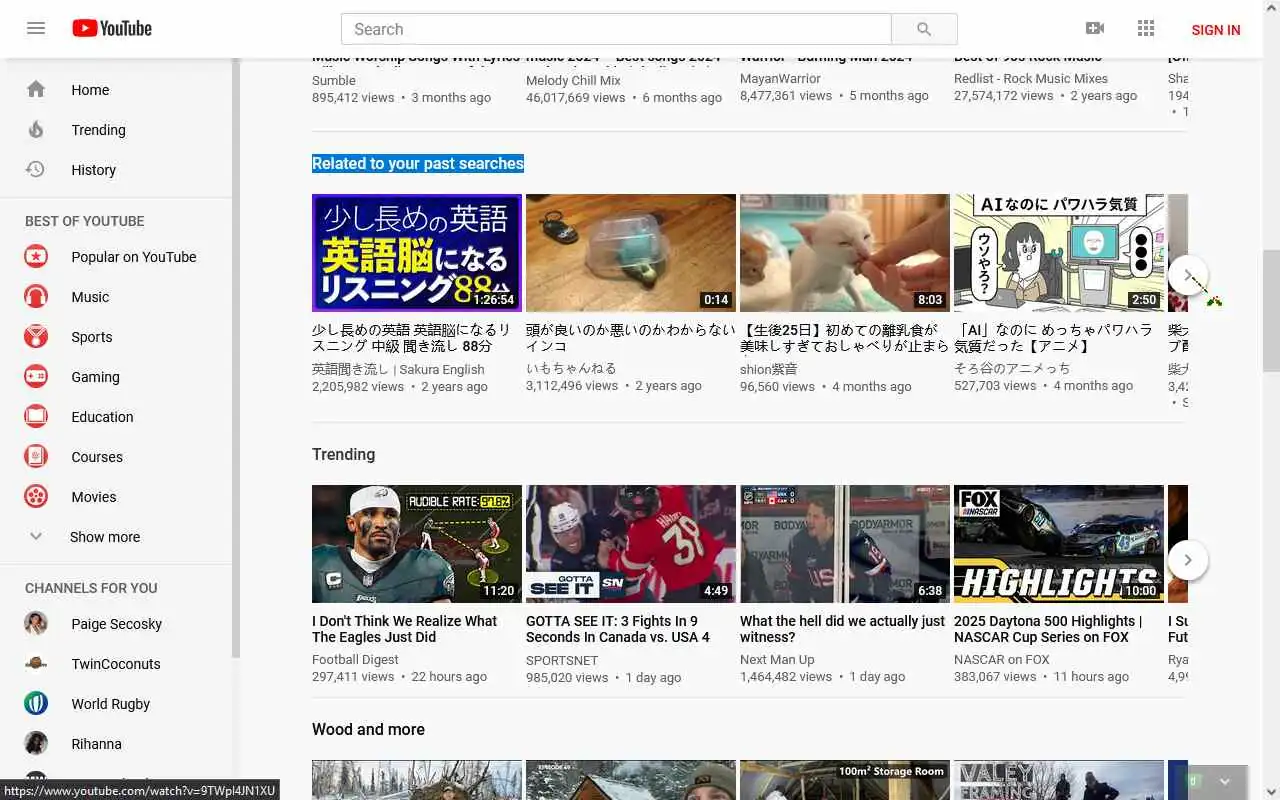This screenshot has height=800, width=1280.
Task: Open the Football Digest channel link
Action: 355,660
